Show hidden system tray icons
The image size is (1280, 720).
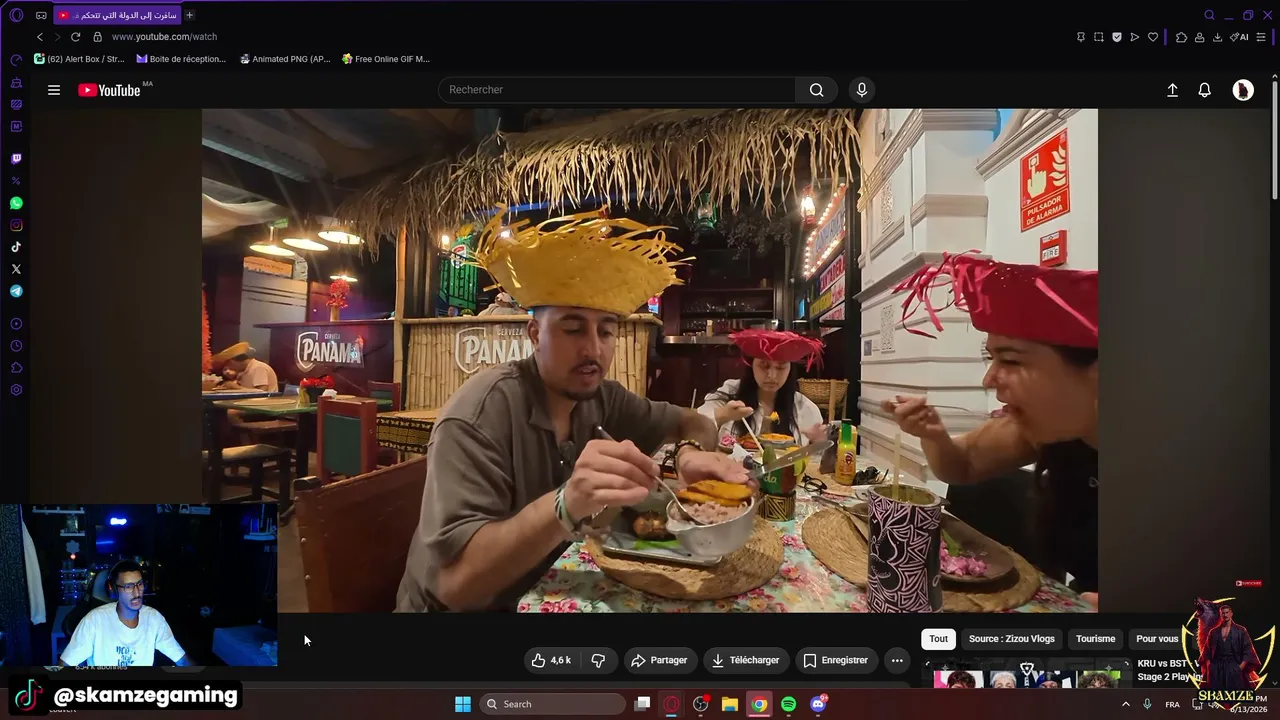click(1125, 704)
